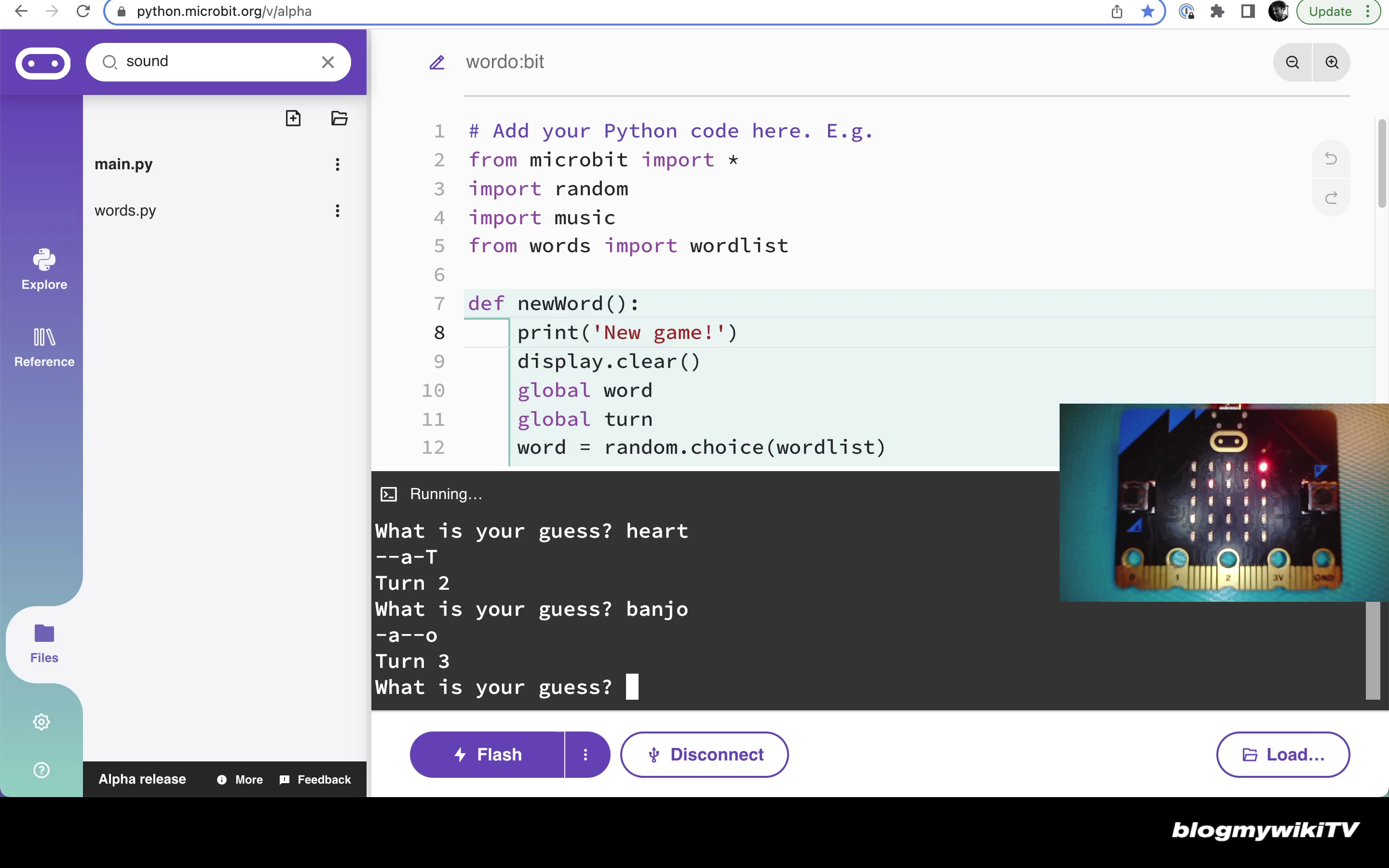Click the open file folder icon
The image size is (1389, 868).
pos(339,118)
